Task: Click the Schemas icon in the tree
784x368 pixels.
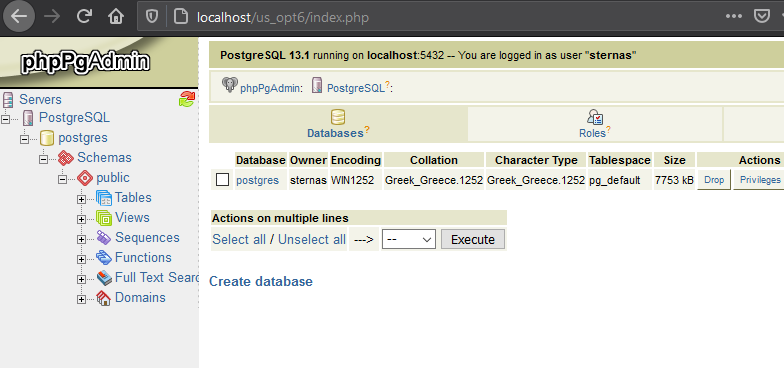Action: point(66,158)
